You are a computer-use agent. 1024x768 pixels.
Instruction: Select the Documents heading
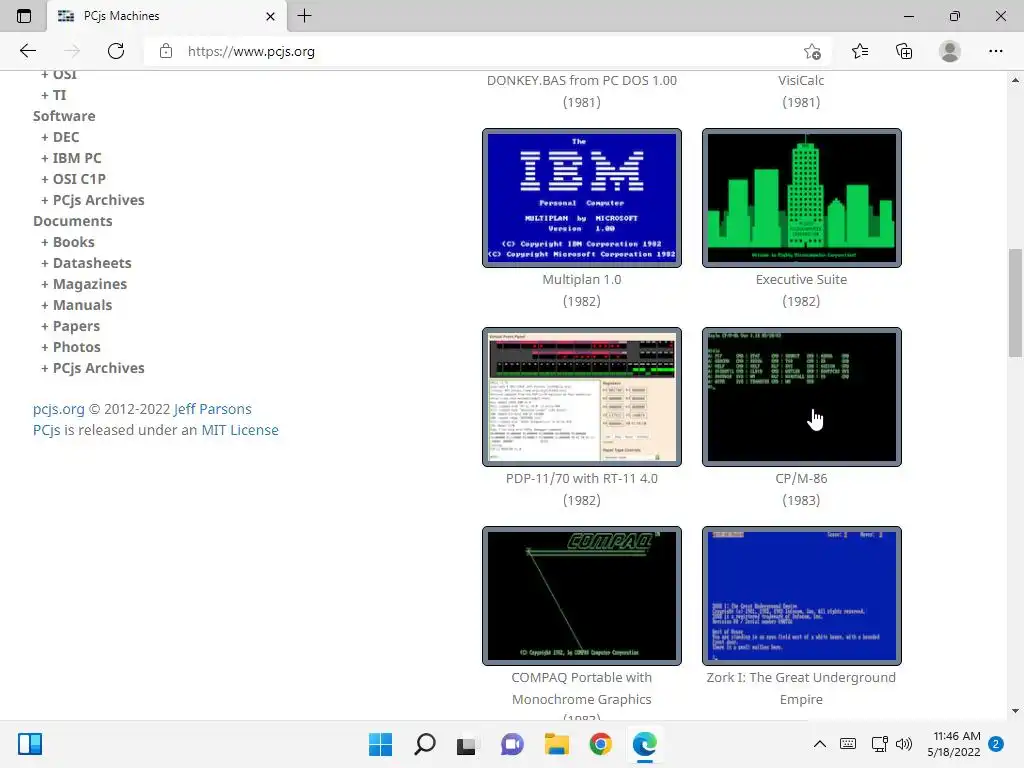[72, 221]
